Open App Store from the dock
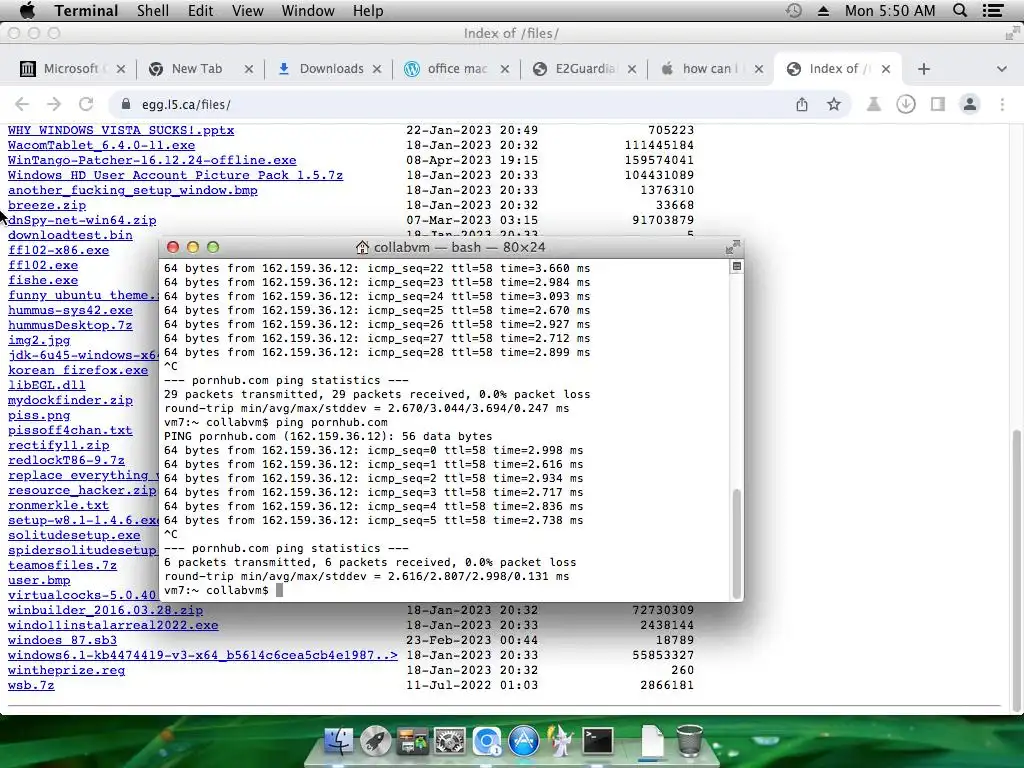The image size is (1024, 768). click(x=524, y=741)
